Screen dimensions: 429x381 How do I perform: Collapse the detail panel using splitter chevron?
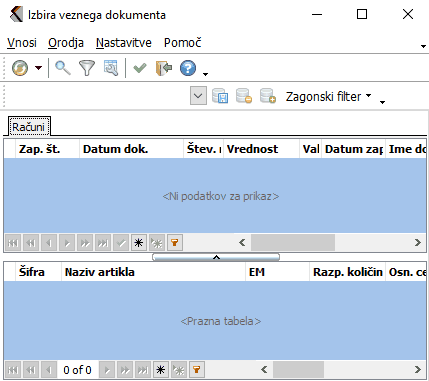[x=216, y=257]
